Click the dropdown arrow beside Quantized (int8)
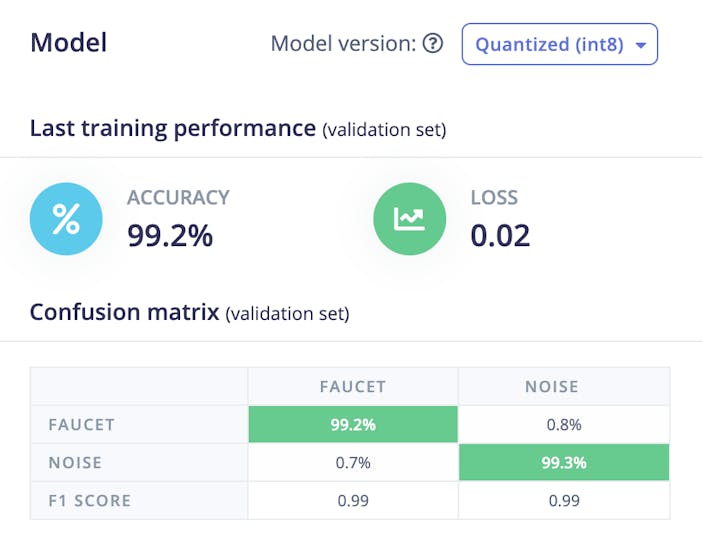This screenshot has width=702, height=555. [640, 45]
